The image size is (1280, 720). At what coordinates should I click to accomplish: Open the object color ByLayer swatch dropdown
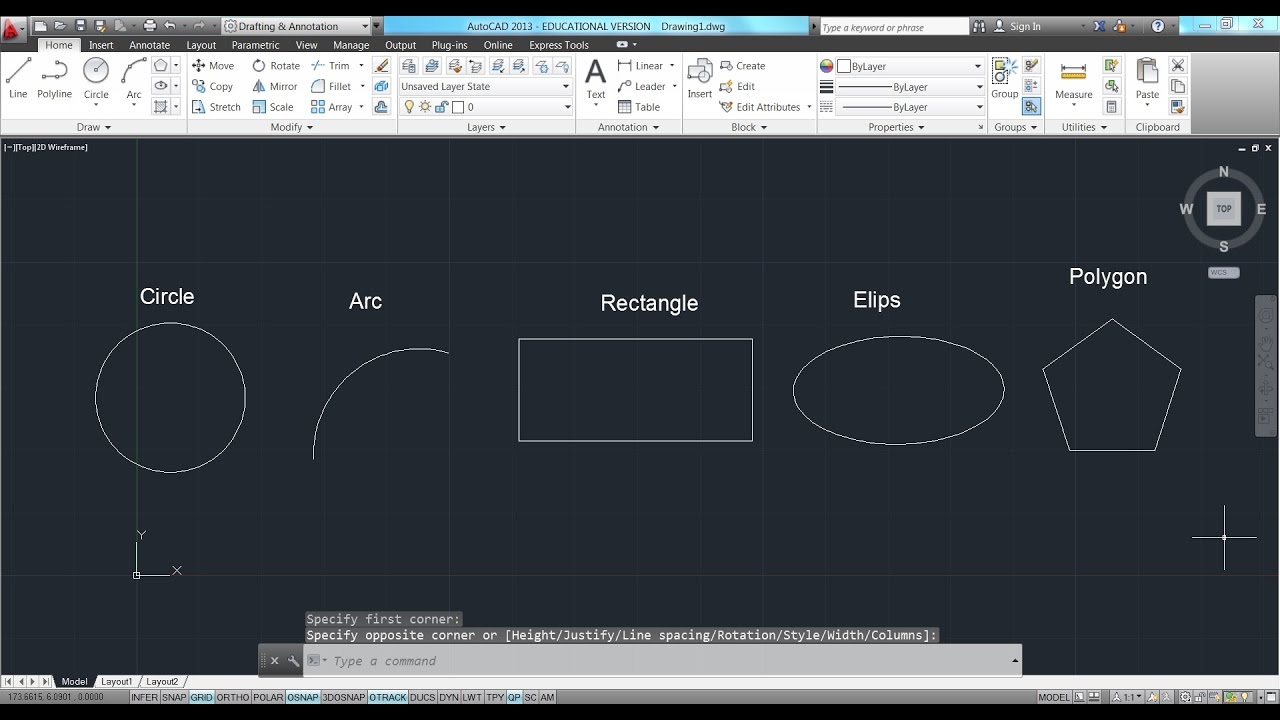pos(911,66)
